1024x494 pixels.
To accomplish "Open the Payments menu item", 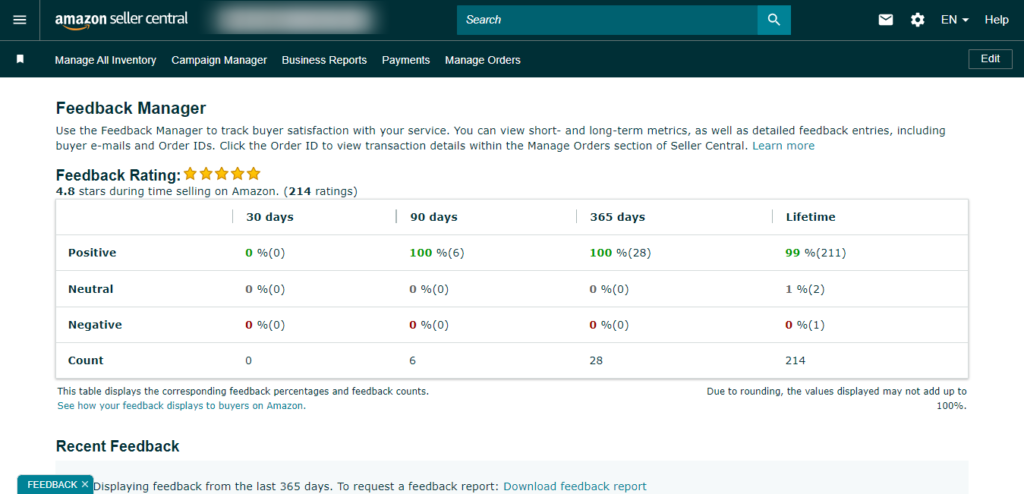I will coord(405,60).
